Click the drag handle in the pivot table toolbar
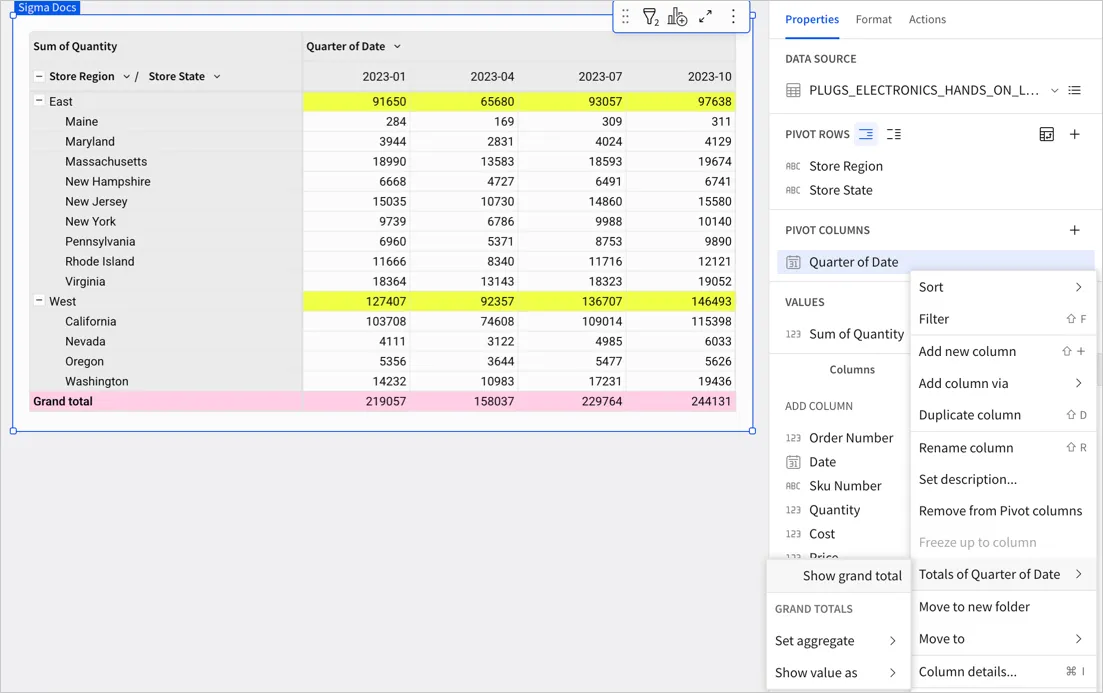 coord(625,17)
